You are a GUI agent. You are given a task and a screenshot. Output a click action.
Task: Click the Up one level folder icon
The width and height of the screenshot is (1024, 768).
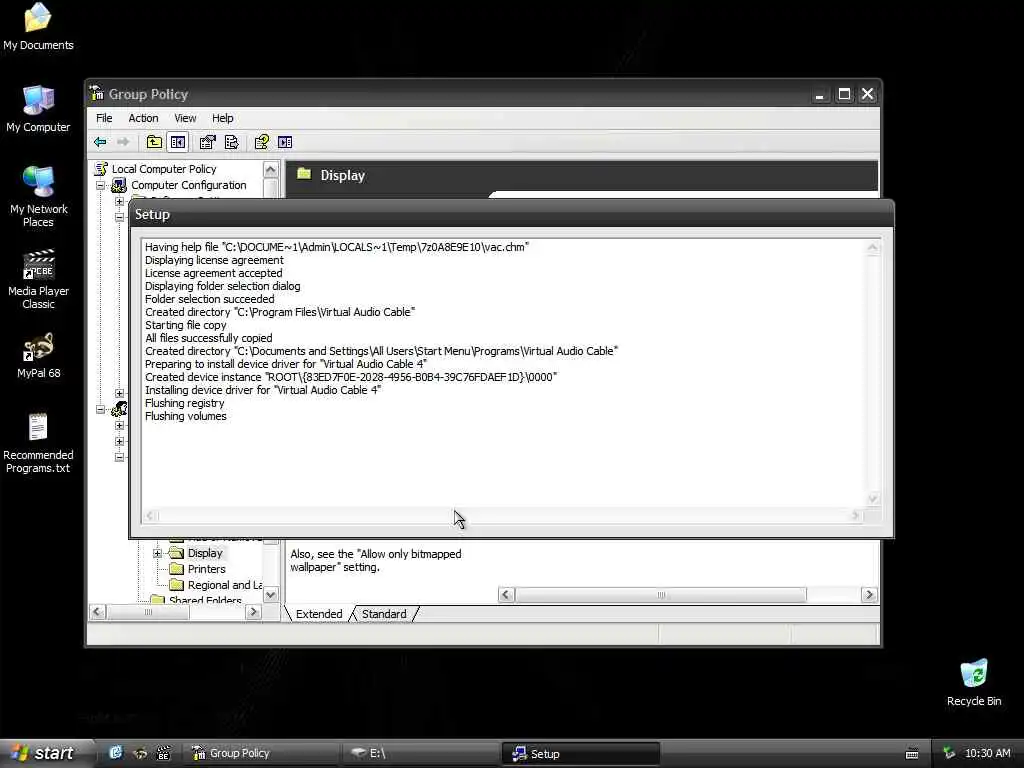154,142
